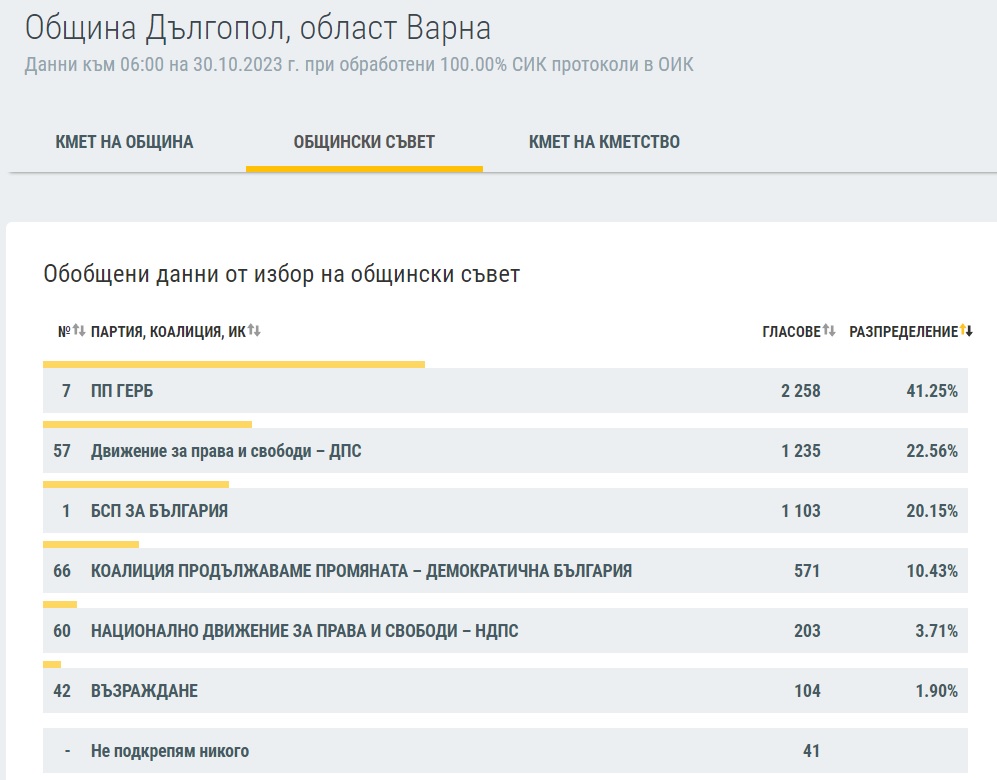Screen dimensions: 997x780
Task: Click the РАЗПРЕДЕЛЕНИЕ column header label
Action: pos(904,331)
